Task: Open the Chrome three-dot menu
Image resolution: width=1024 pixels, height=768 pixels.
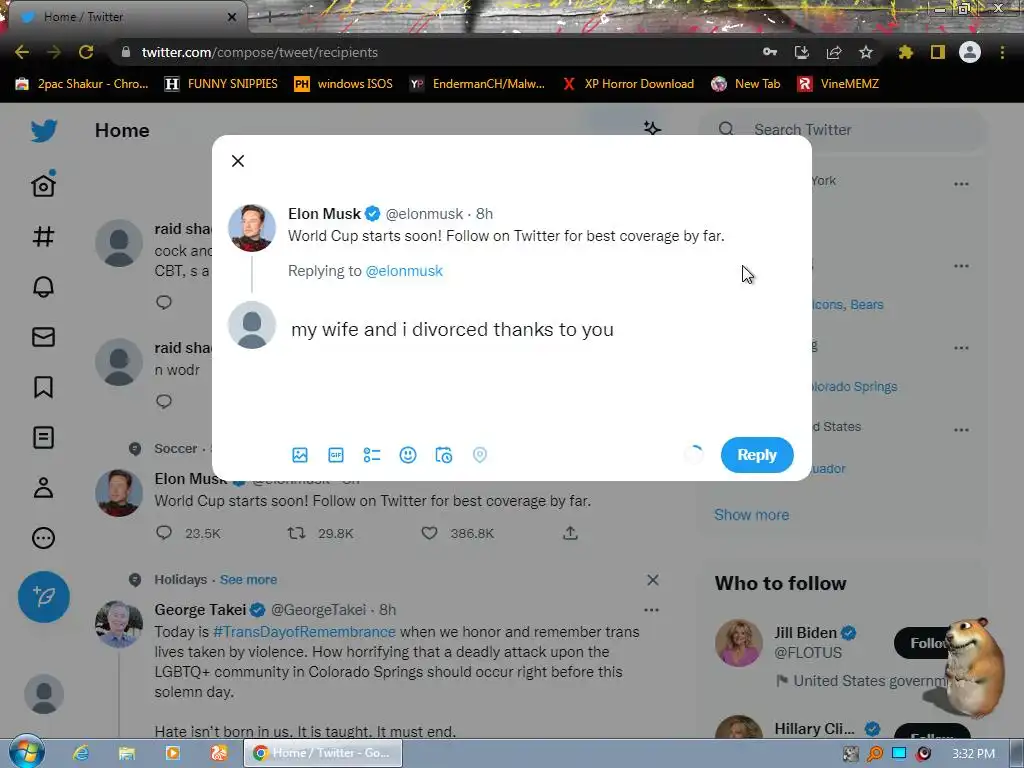Action: click(x=1002, y=52)
